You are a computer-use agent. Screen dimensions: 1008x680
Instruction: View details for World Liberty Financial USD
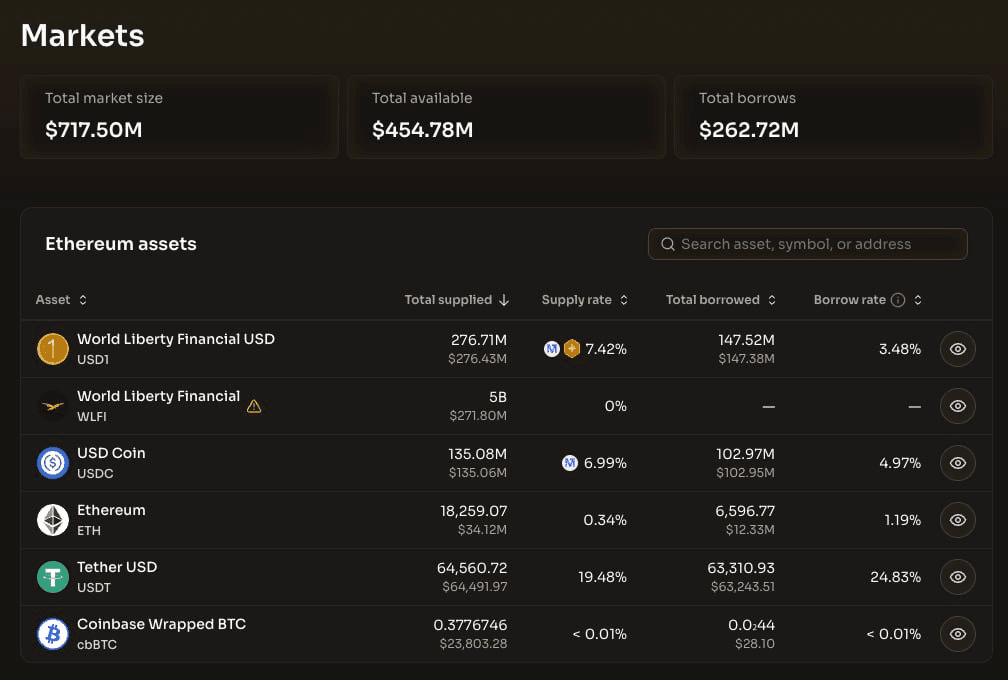pos(958,349)
